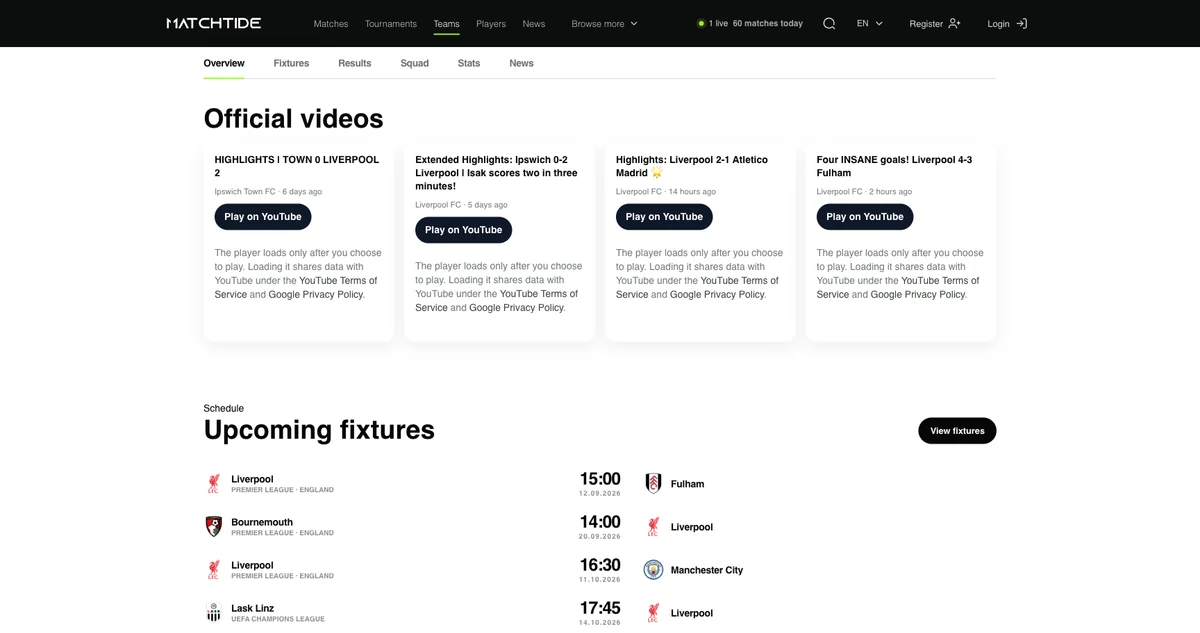The width and height of the screenshot is (1200, 633).
Task: Click the Bournemouth team name
Action: tap(262, 522)
